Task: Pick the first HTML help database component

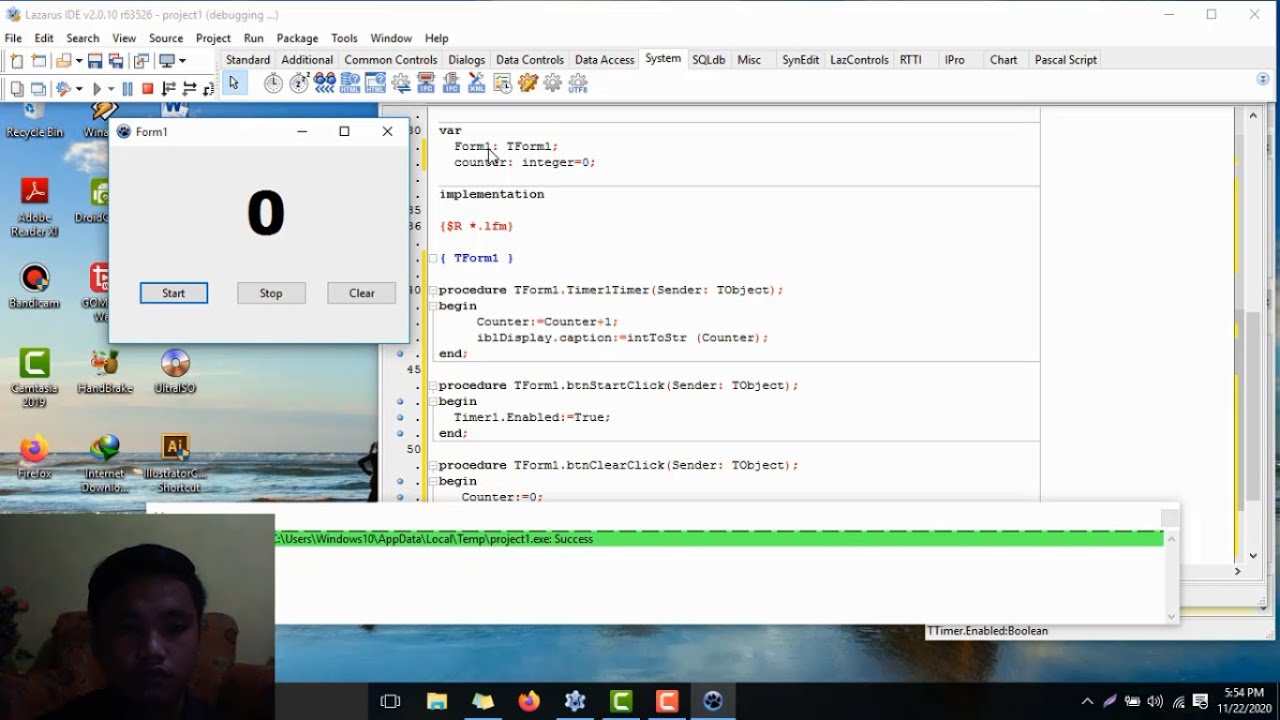Action: tap(349, 84)
